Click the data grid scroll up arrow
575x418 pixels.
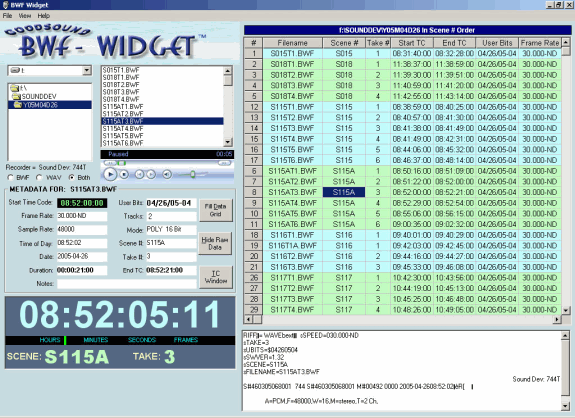(566, 42)
